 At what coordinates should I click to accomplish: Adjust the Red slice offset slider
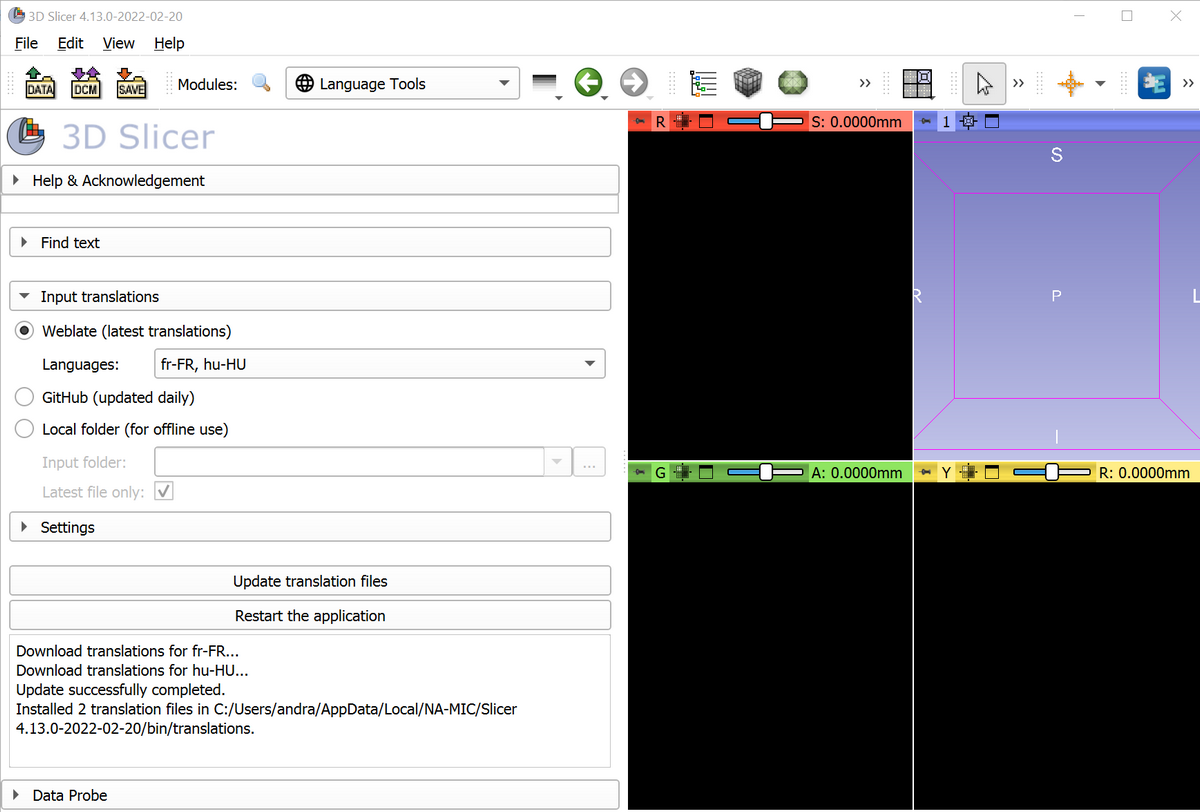[x=766, y=121]
